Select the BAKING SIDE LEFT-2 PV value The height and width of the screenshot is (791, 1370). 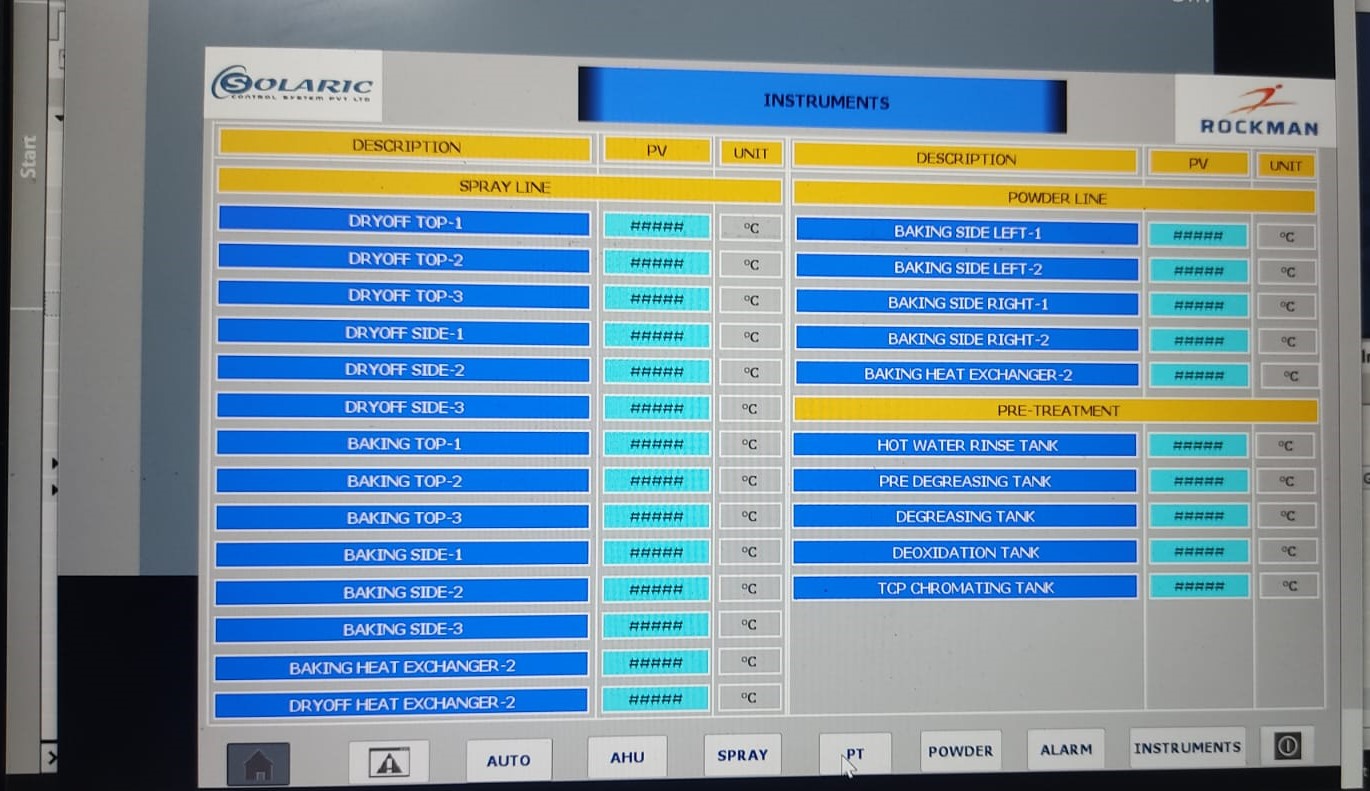(x=1198, y=271)
